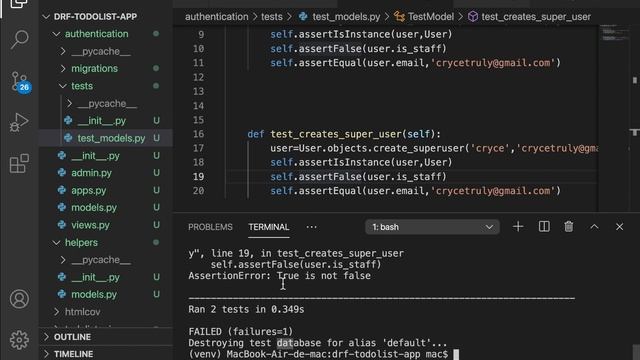This screenshot has width=640, height=360.
Task: Switch to the PROBLEMS tab
Action: 210,227
